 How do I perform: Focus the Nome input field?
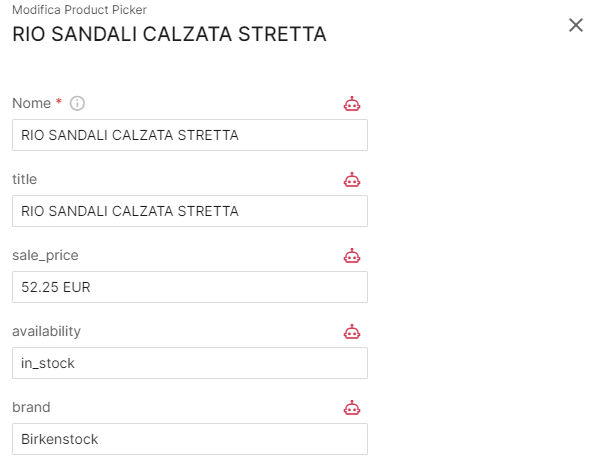click(x=190, y=135)
